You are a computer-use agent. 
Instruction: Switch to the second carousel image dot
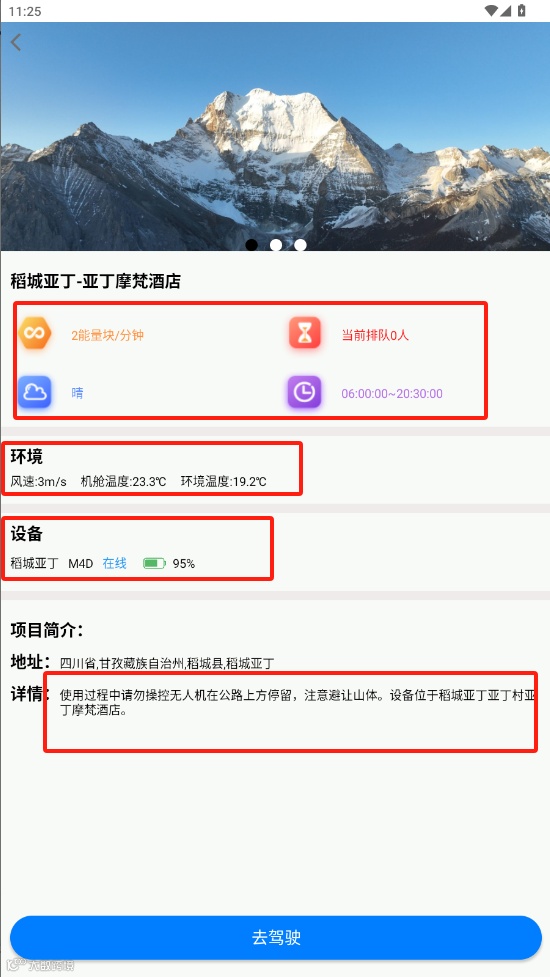click(x=276, y=245)
